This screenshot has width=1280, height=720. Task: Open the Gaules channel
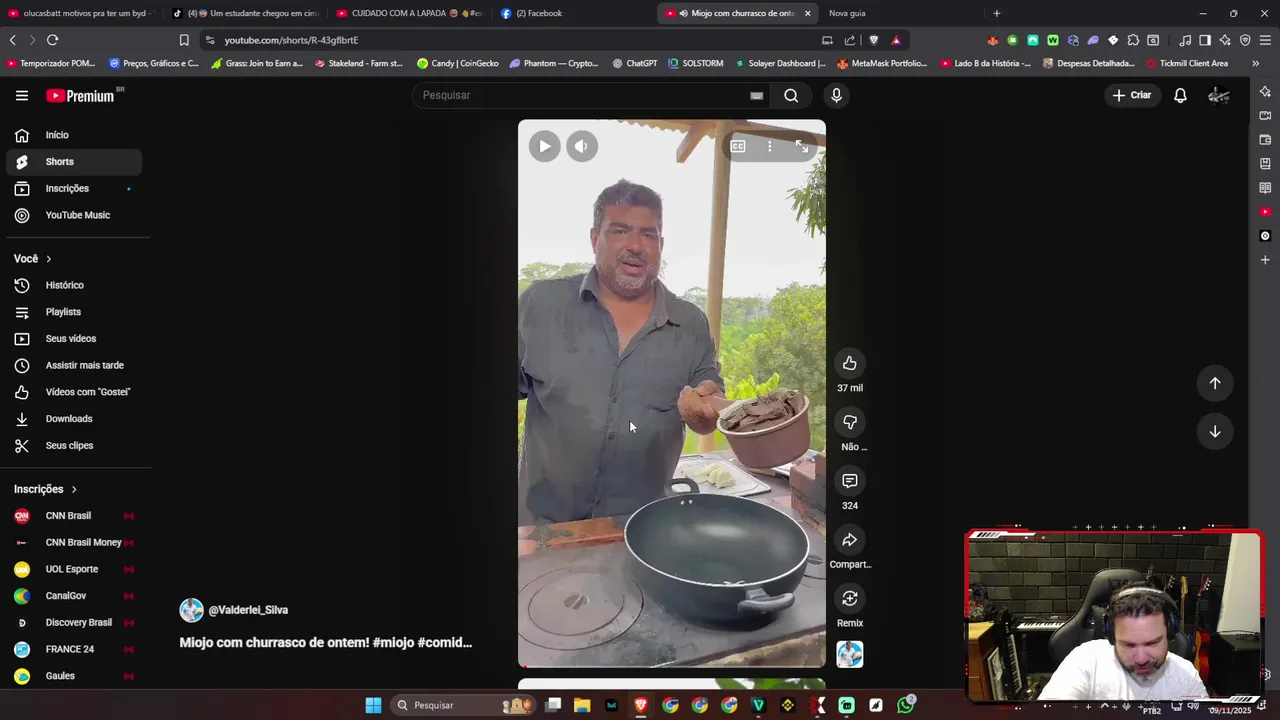click(74, 676)
